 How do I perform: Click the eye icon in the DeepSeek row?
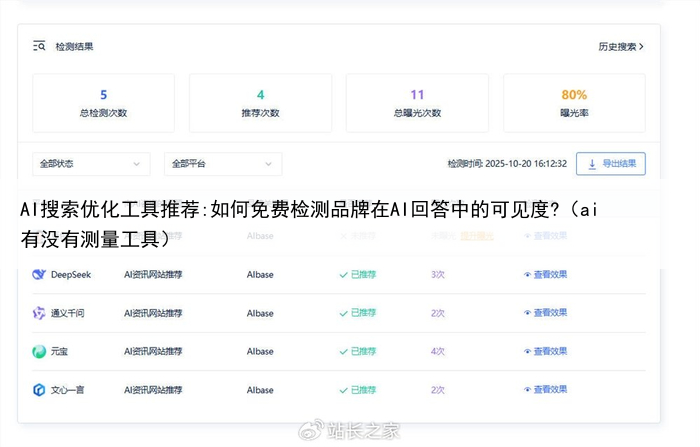click(x=527, y=274)
